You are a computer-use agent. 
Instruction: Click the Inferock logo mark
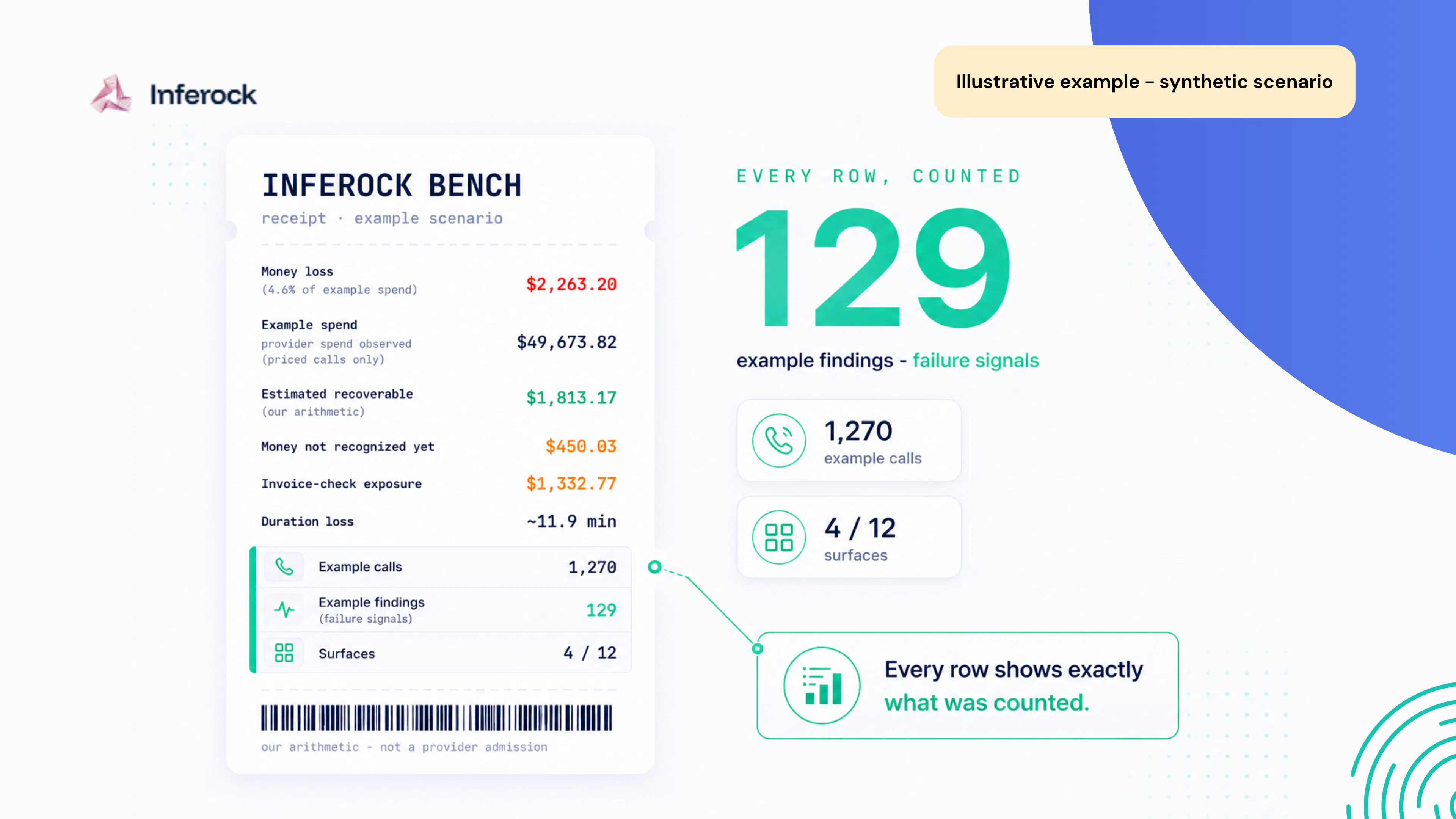[112, 94]
